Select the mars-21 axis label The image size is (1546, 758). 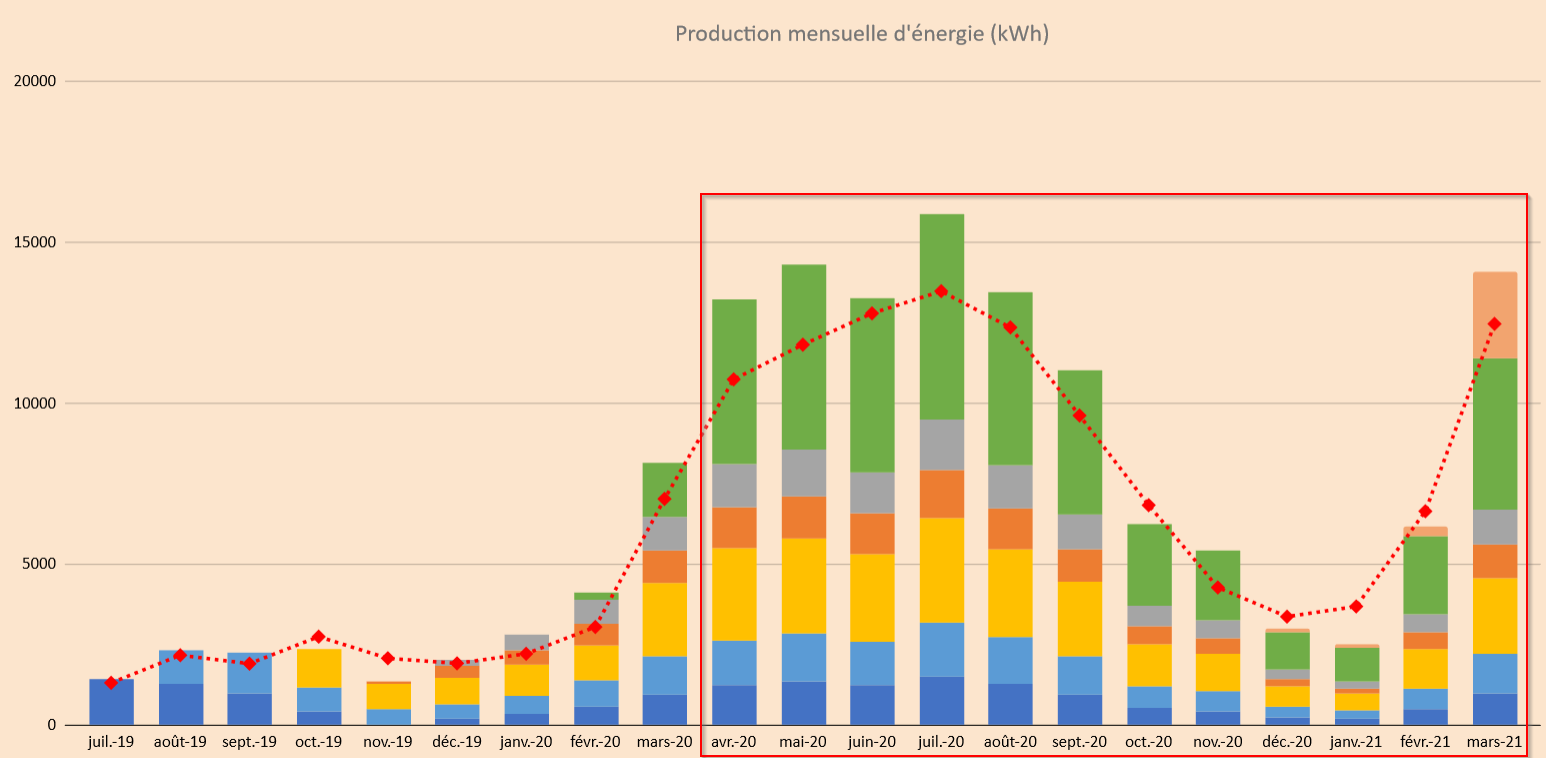point(1495,742)
